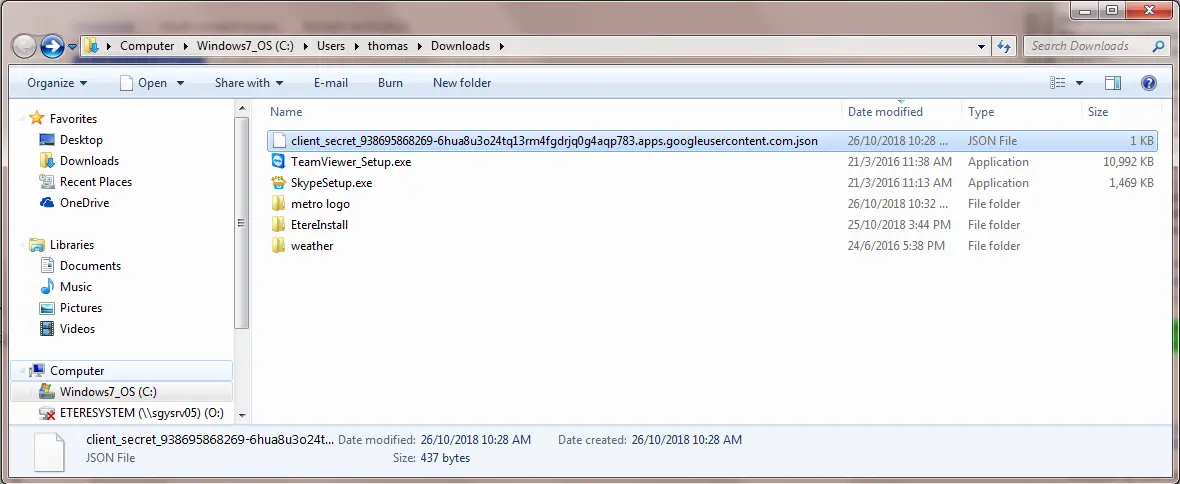The width and height of the screenshot is (1180, 484).
Task: Open the Change your view options arrow
Action: (1080, 83)
